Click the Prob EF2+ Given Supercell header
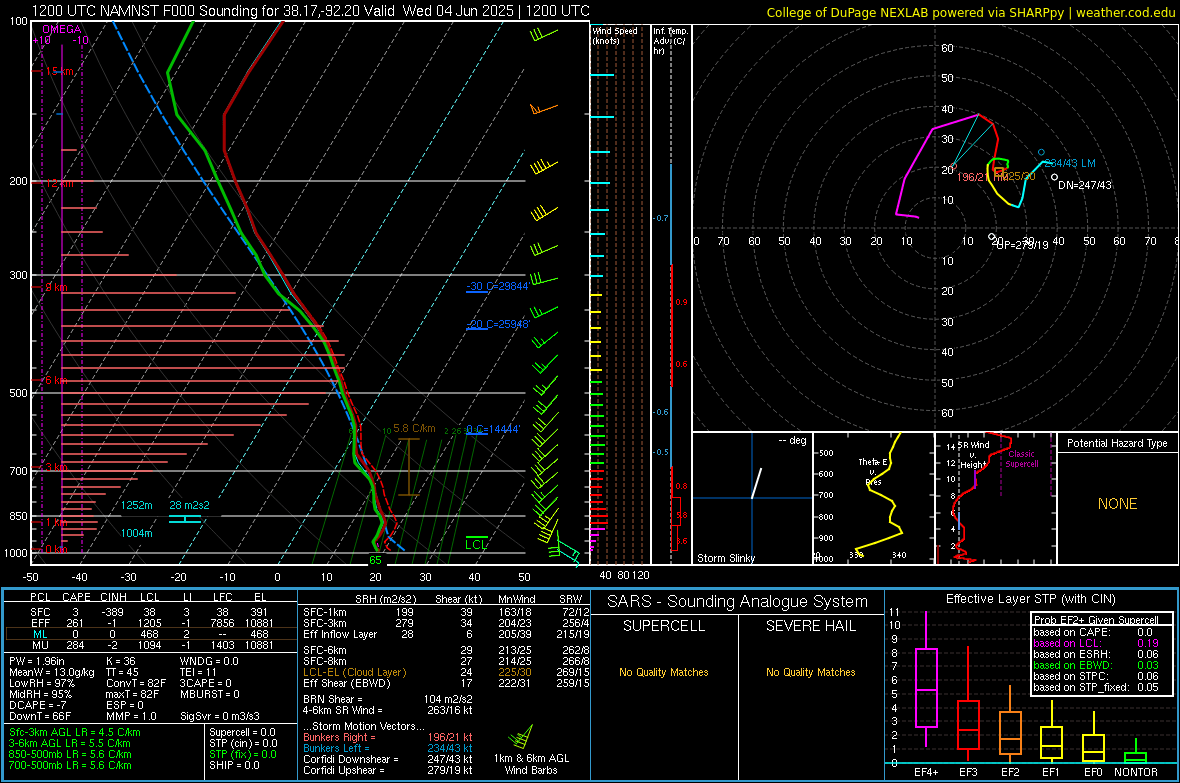The image size is (1180, 783). [1096, 620]
